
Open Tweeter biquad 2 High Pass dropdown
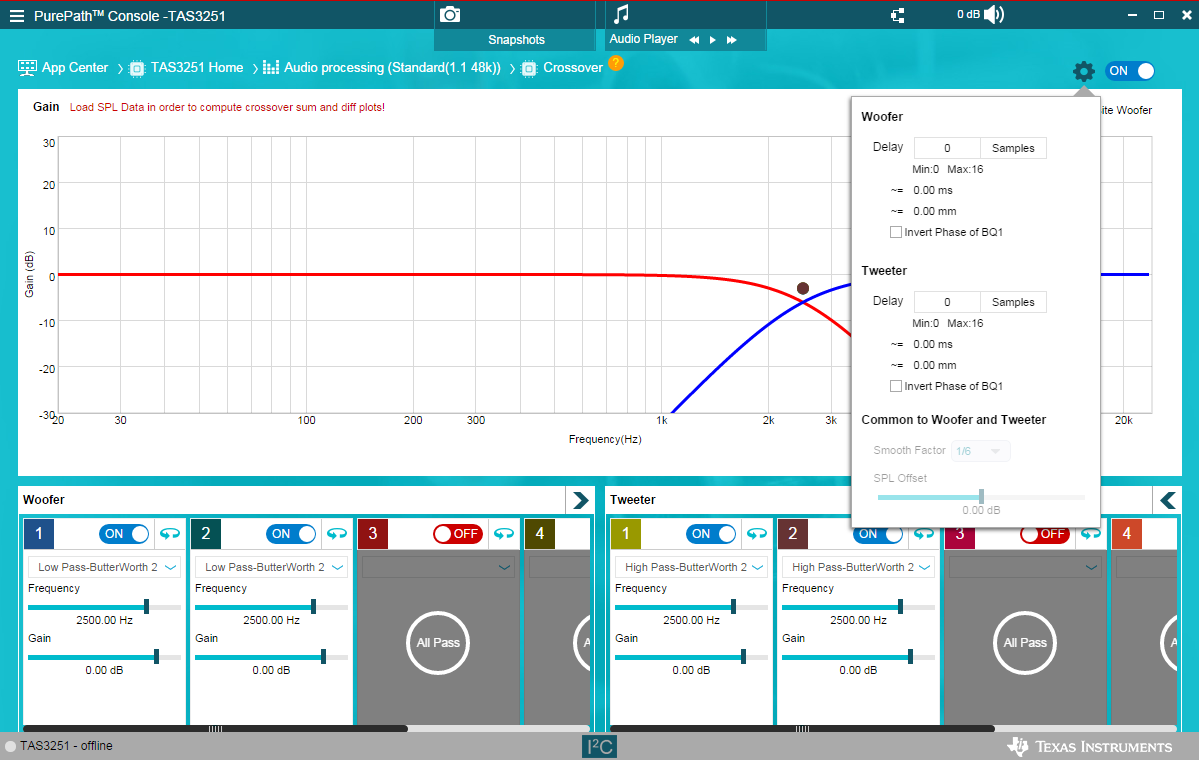click(x=858, y=567)
